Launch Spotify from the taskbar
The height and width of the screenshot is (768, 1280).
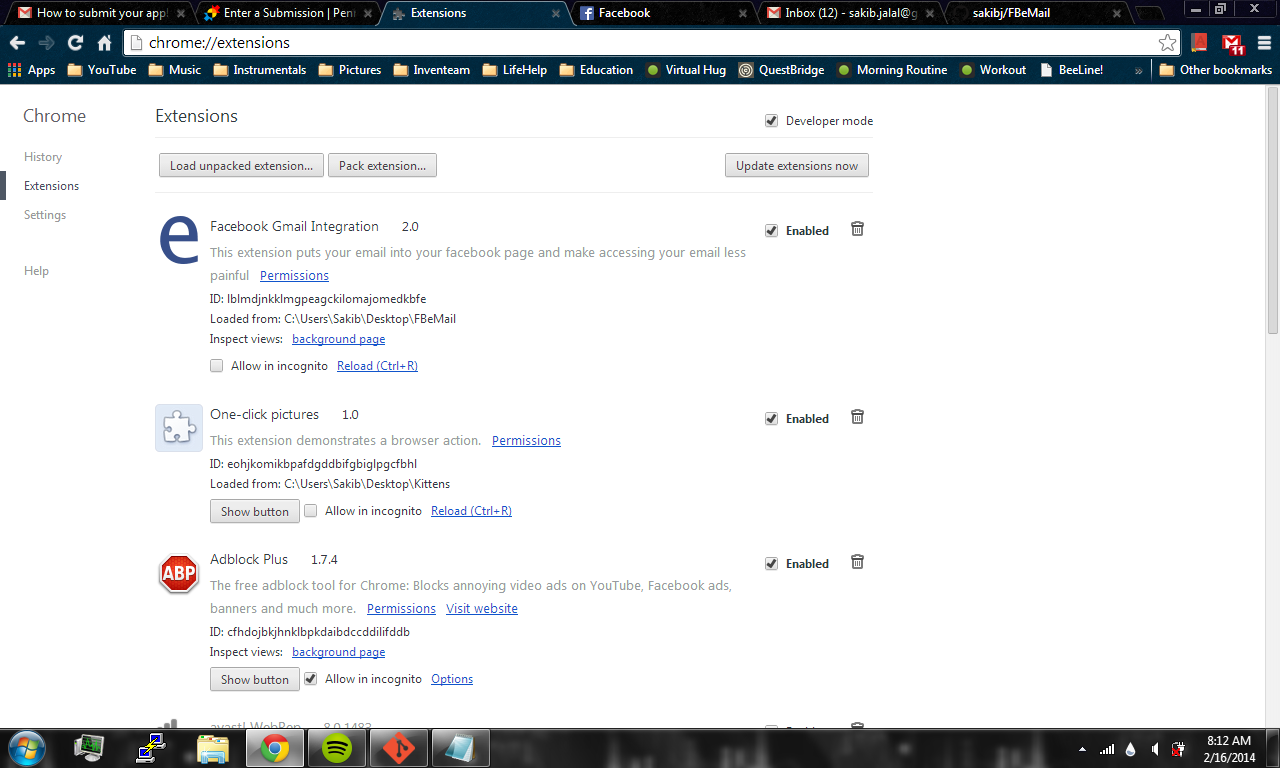(x=336, y=748)
